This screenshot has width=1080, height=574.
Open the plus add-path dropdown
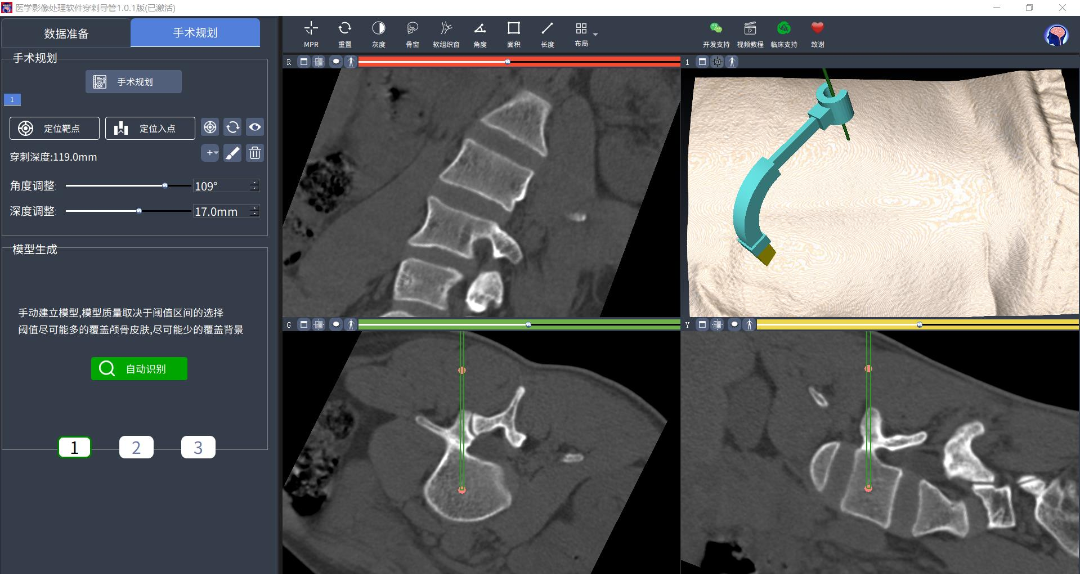[210, 153]
